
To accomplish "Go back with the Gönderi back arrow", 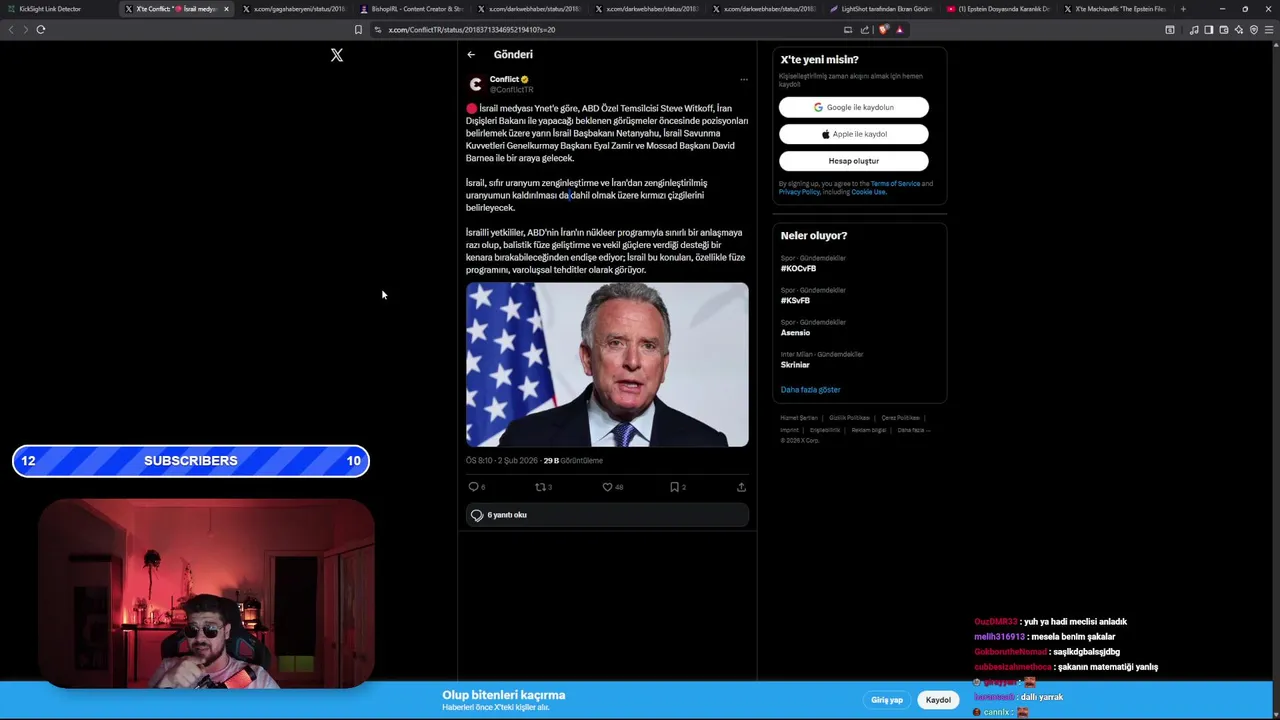I will coord(471,55).
